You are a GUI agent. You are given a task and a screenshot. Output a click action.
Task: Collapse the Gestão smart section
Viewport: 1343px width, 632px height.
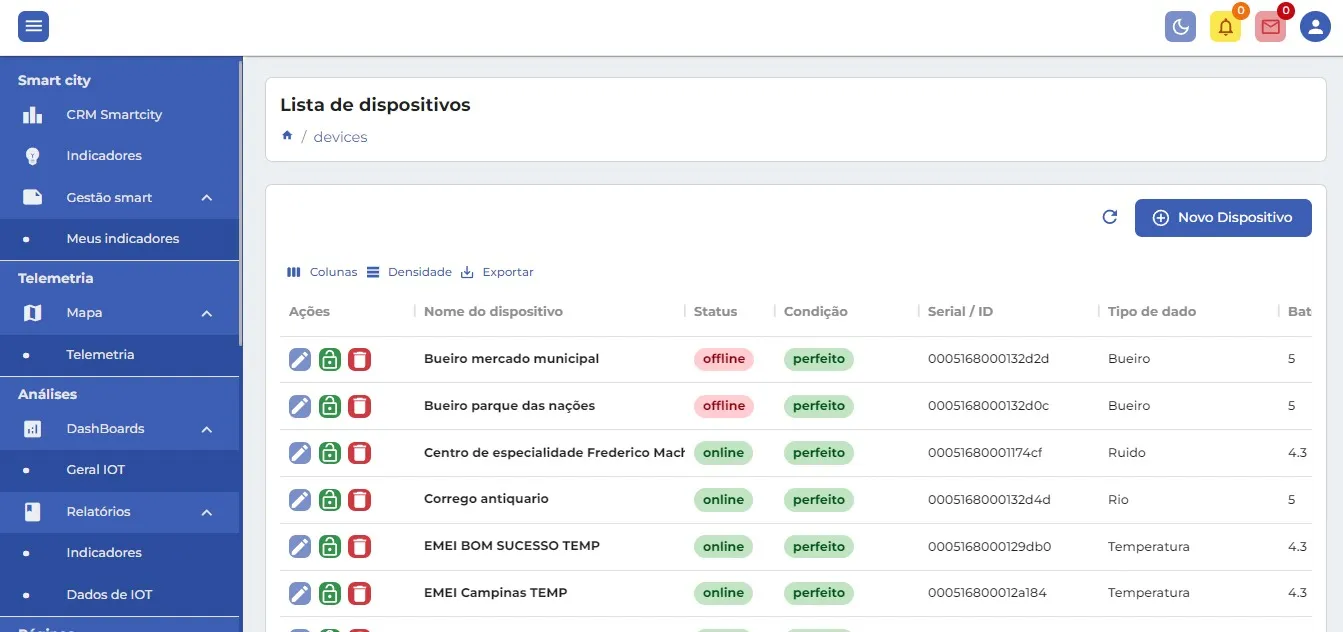pos(207,198)
